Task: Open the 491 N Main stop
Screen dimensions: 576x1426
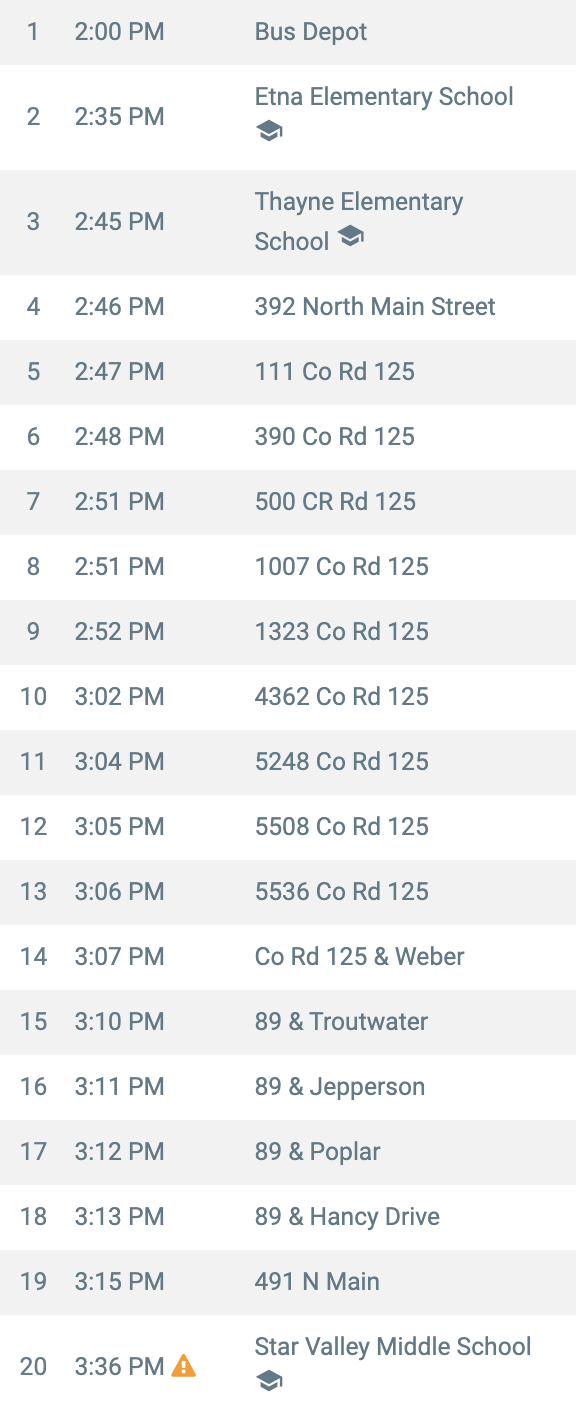Action: [x=288, y=1282]
